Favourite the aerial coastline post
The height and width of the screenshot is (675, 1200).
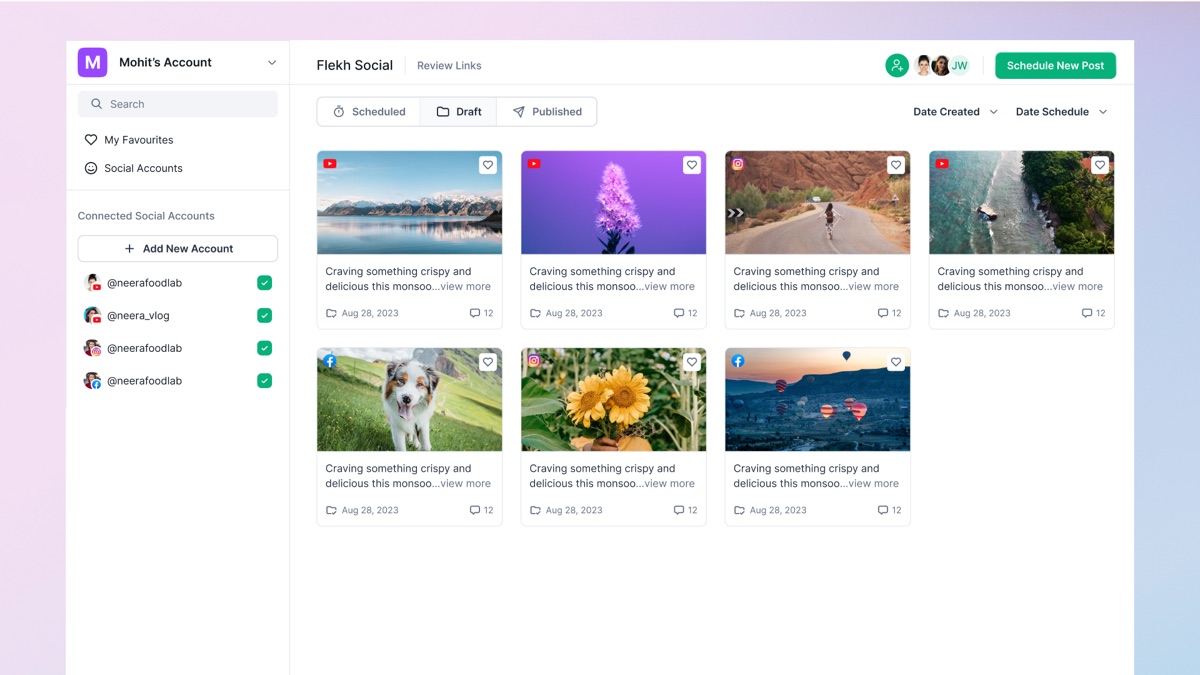[x=1100, y=165]
